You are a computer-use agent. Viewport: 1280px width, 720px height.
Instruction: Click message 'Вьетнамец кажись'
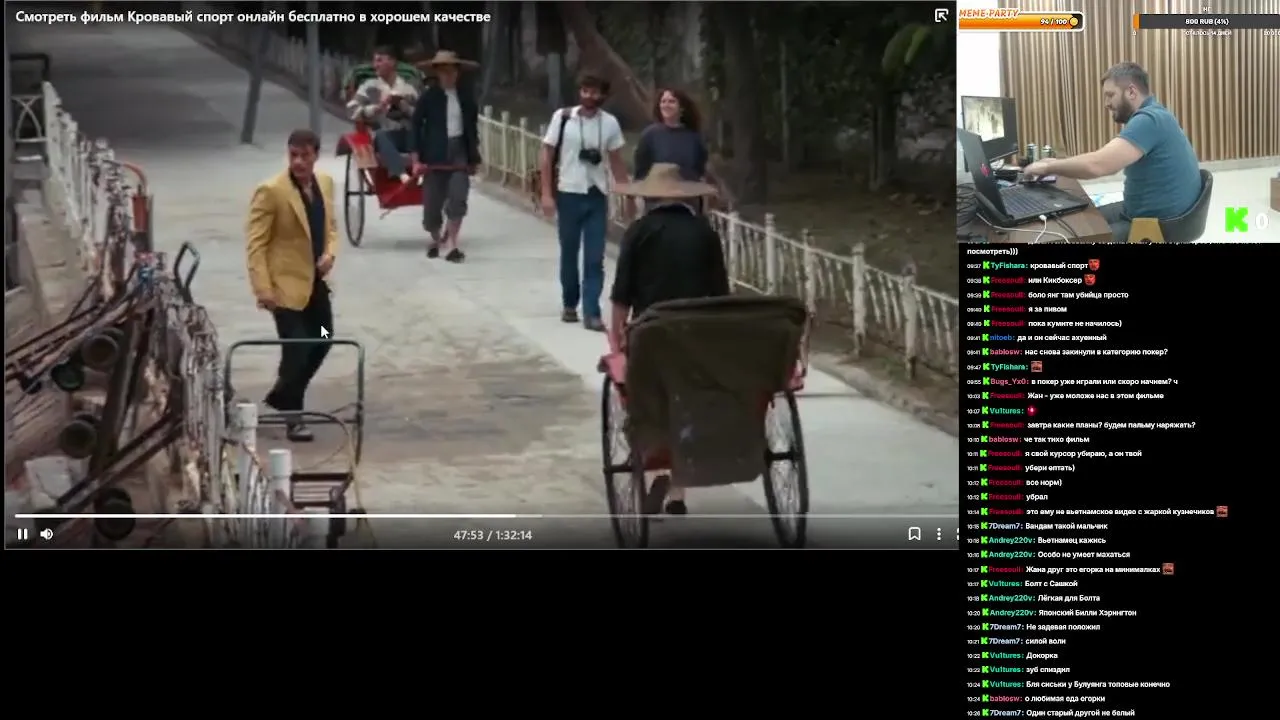pyautogui.click(x=1072, y=540)
